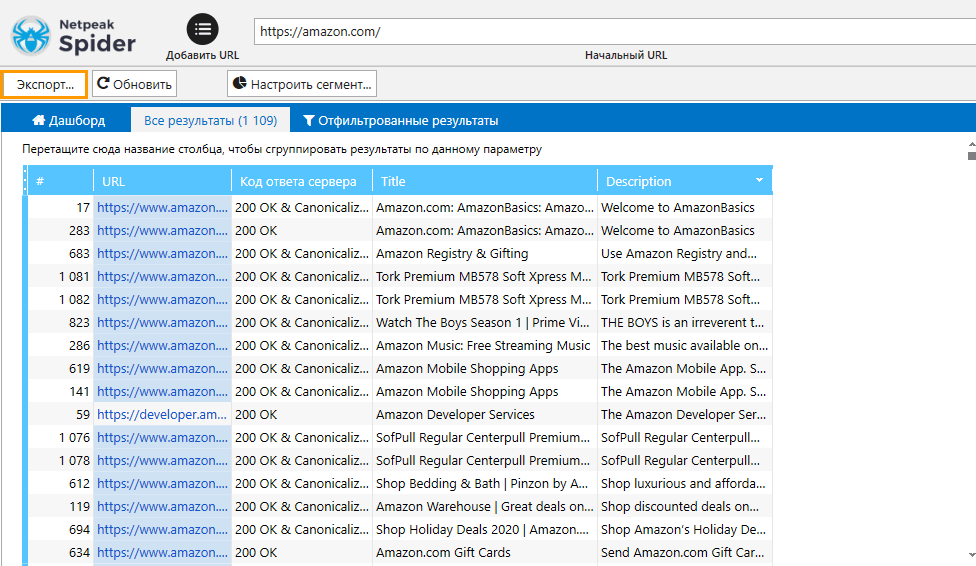Open the URL link in row 283
976x566 pixels.
click(x=162, y=230)
